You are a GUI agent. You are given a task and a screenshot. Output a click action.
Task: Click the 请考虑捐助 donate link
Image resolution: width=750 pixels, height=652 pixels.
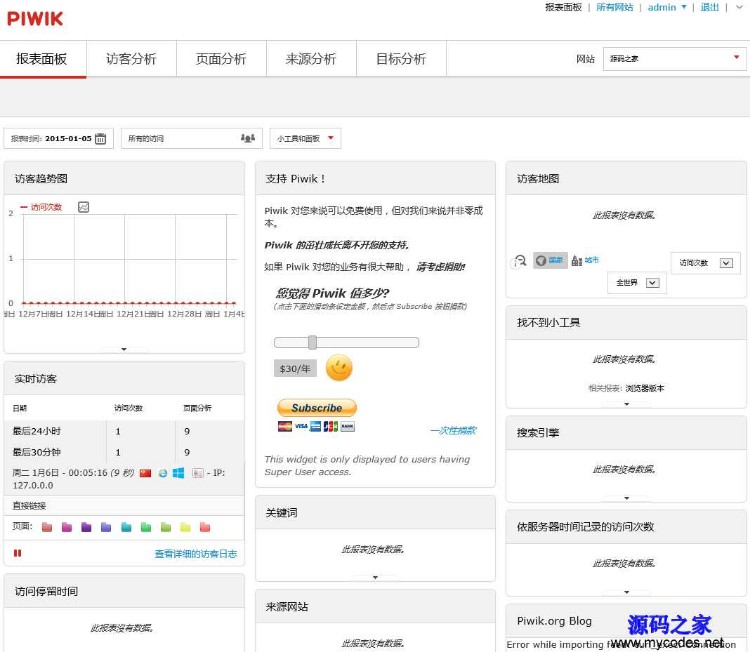pos(440,266)
